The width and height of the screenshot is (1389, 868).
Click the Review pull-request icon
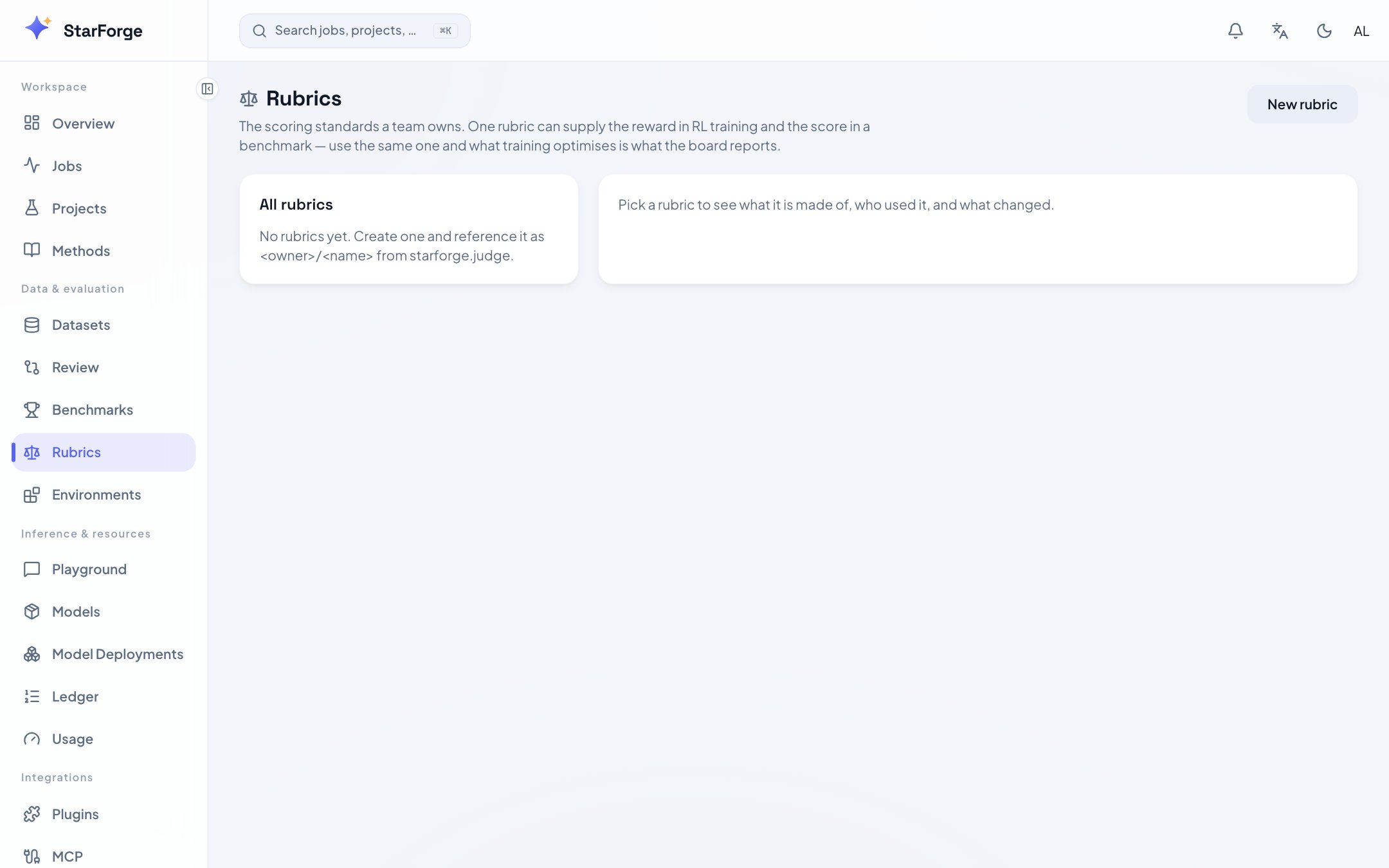point(32,367)
